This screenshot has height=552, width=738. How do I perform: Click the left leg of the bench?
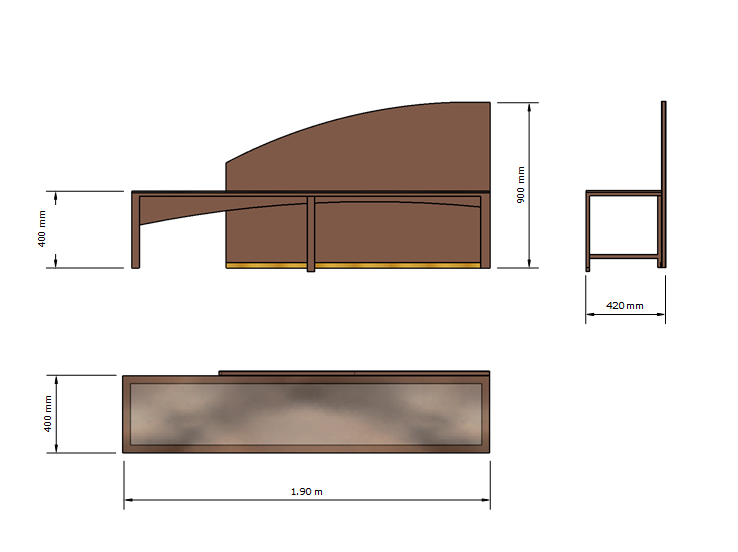136,232
